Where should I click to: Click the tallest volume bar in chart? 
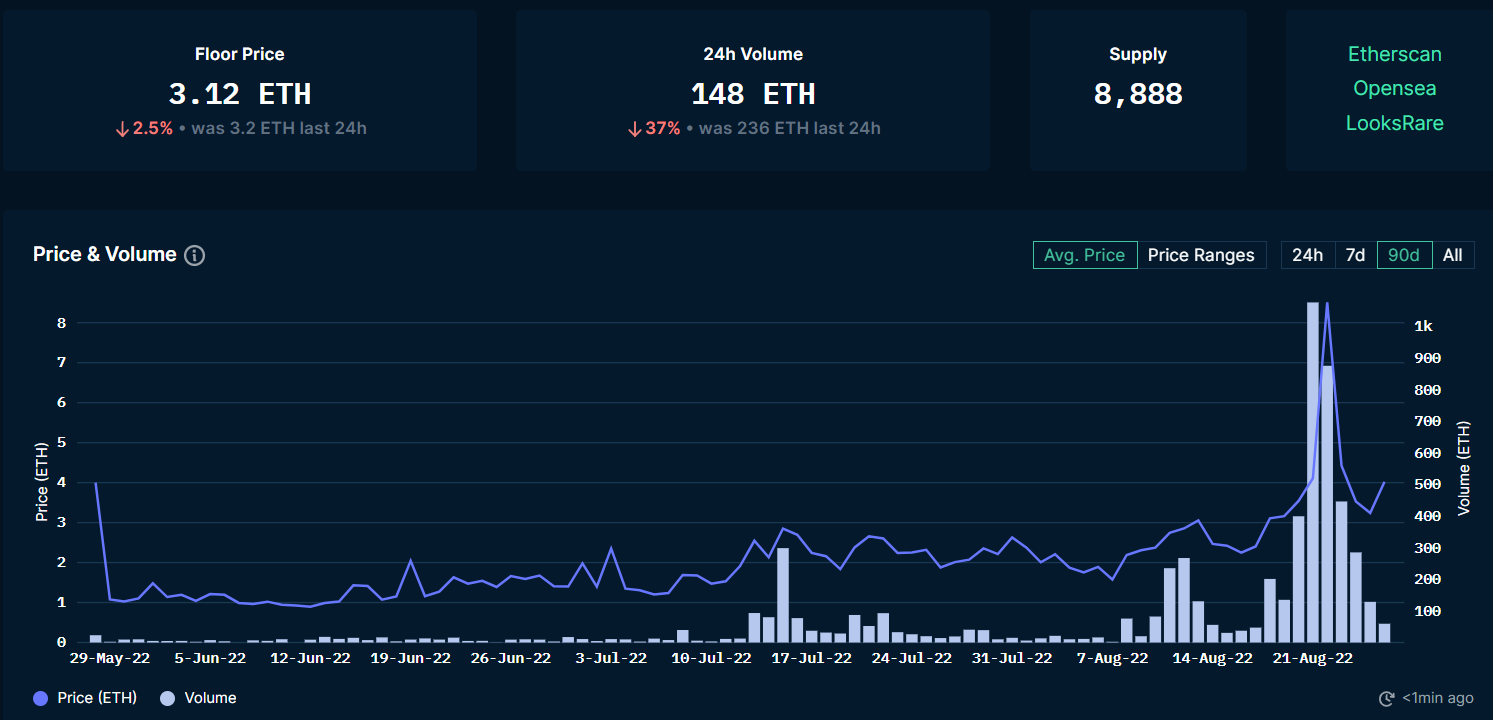1313,470
